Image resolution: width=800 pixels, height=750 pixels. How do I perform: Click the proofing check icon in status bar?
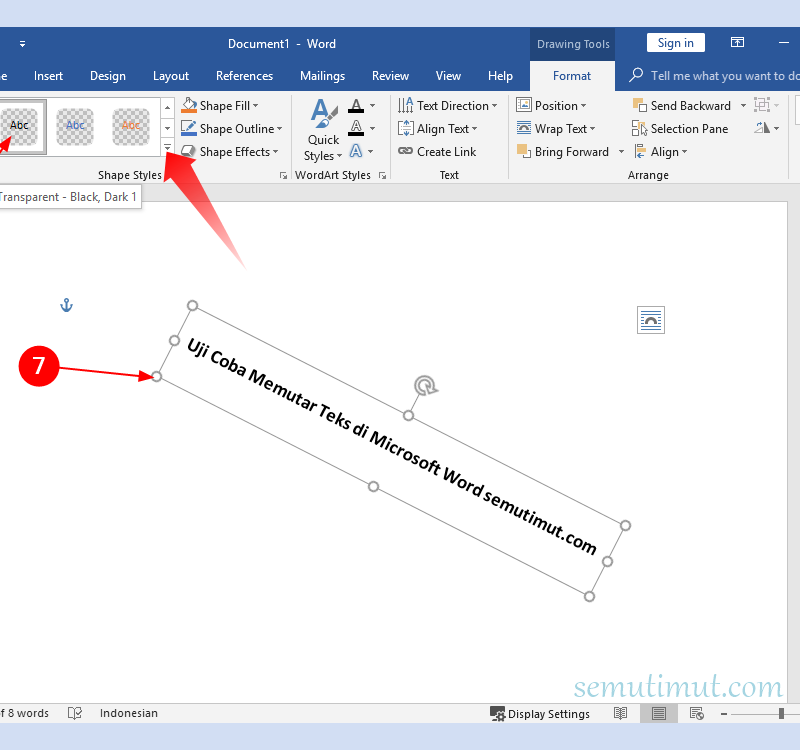[74, 713]
